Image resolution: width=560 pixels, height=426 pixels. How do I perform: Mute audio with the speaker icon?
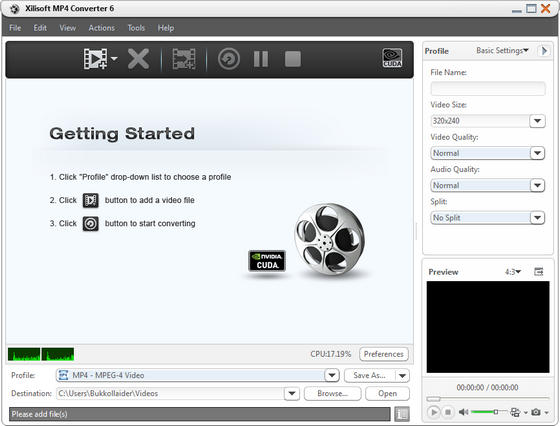click(x=463, y=412)
